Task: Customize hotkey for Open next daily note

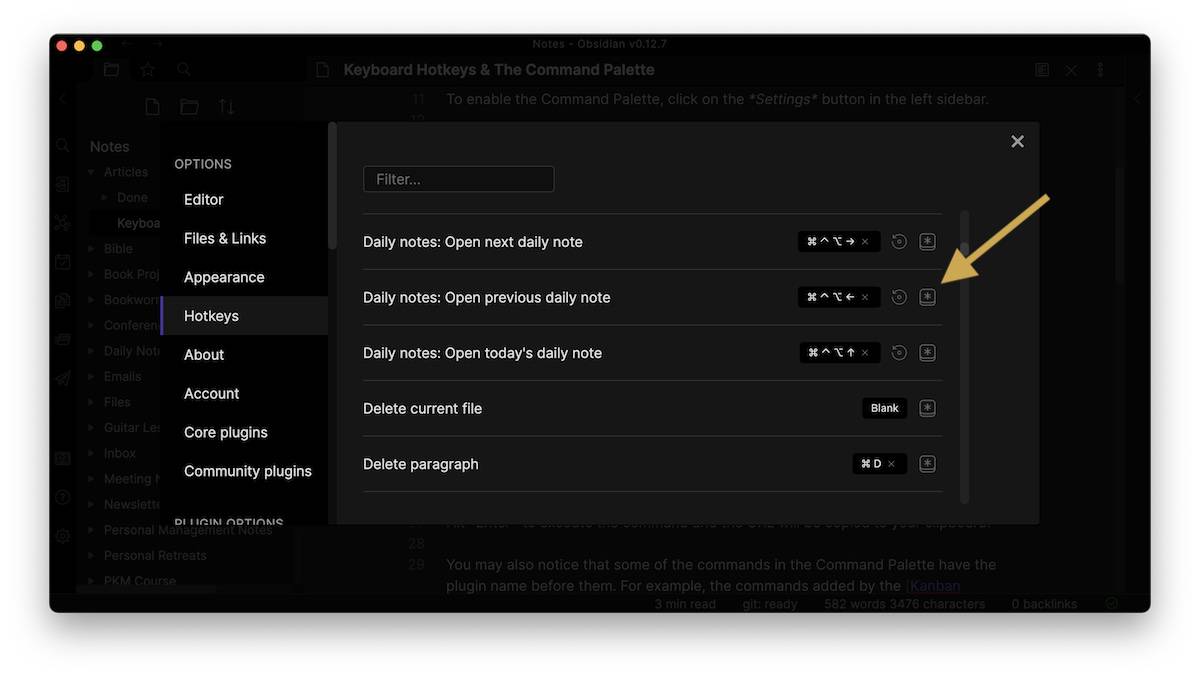Action: (927, 241)
